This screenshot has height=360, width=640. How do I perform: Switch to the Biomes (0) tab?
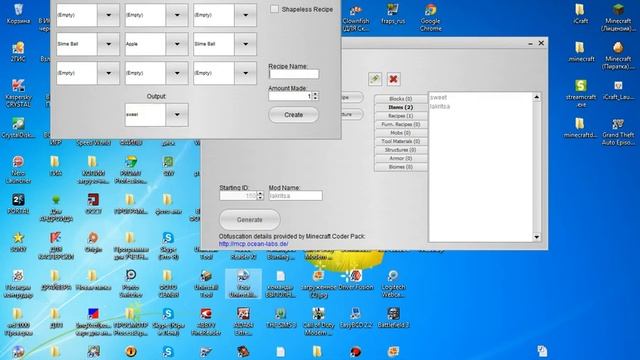click(400, 167)
